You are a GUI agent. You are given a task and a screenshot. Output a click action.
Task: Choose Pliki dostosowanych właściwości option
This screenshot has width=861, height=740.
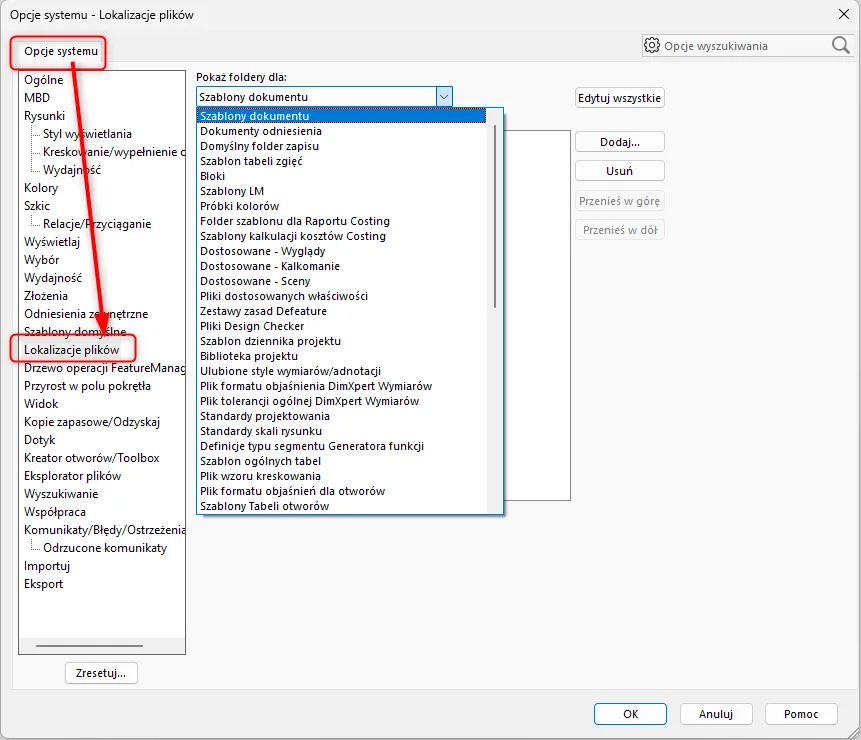click(342, 296)
